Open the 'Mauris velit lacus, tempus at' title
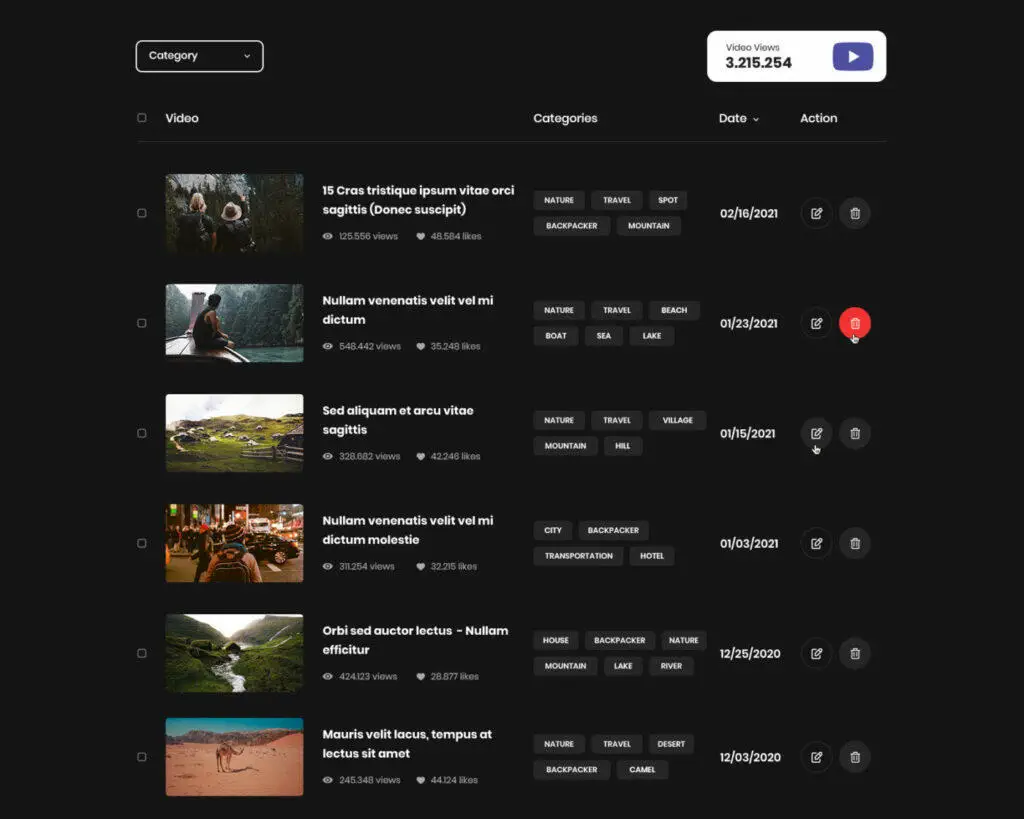 pos(407,744)
